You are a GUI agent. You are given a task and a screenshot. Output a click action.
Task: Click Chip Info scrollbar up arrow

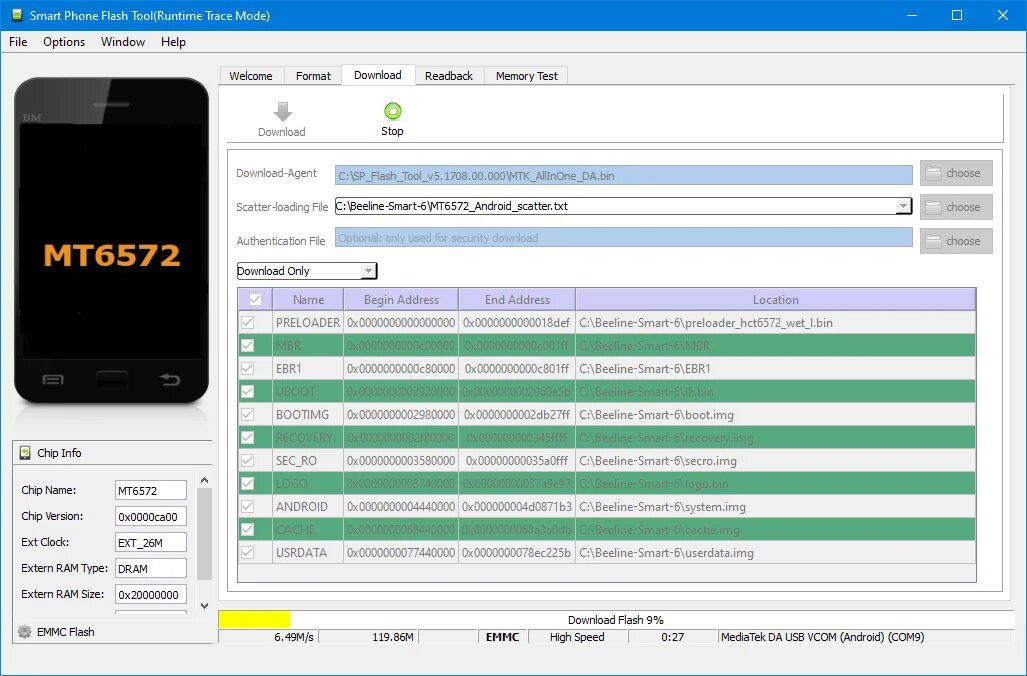[204, 480]
